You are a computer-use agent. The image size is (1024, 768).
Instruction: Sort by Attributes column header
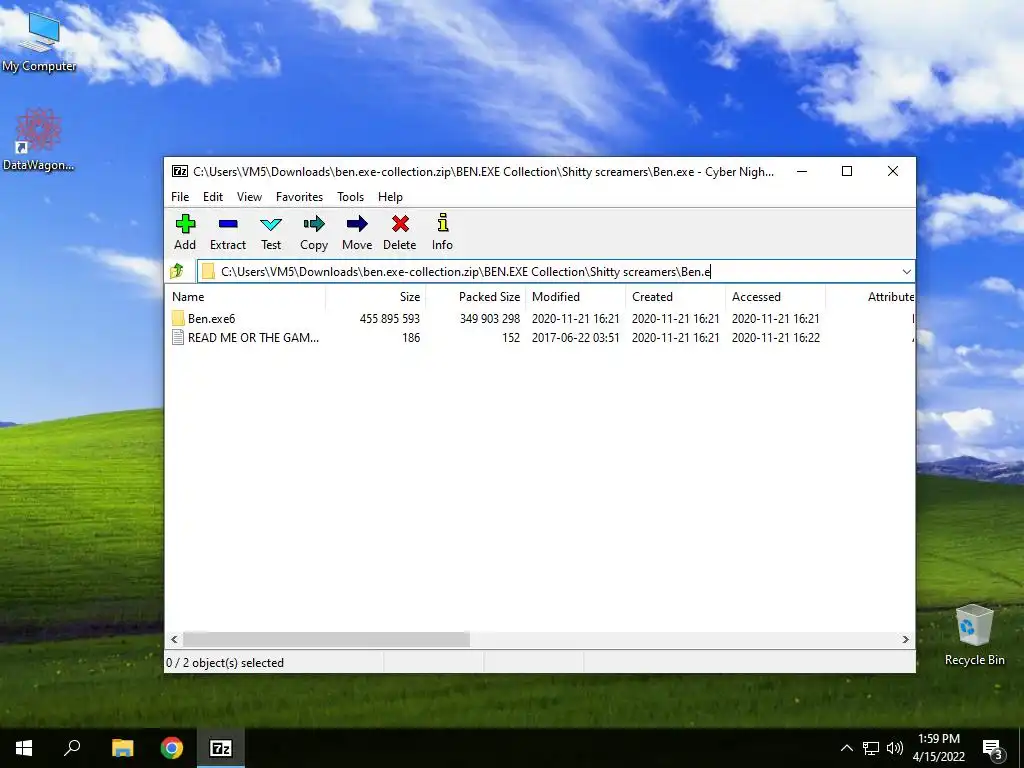(871, 296)
